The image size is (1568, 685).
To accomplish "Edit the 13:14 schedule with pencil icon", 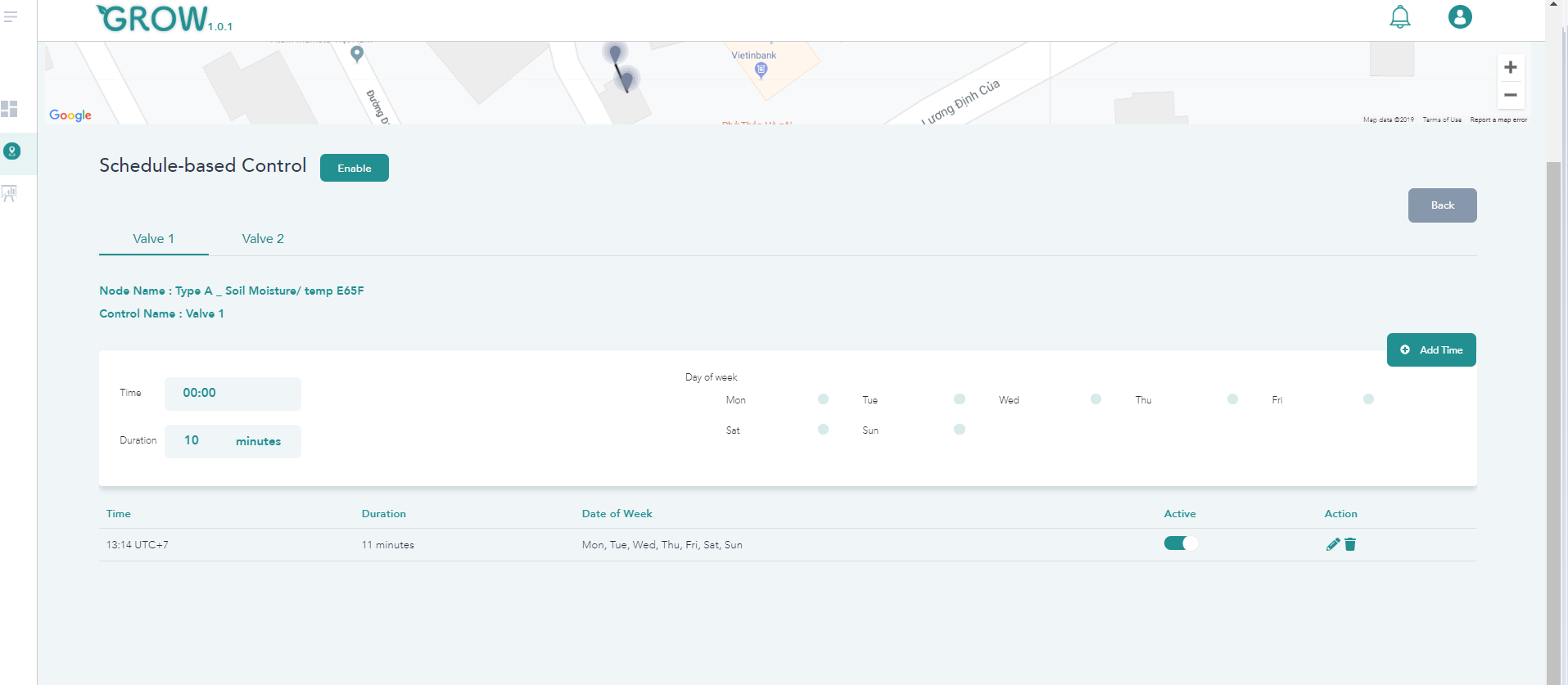I will click(1332, 544).
